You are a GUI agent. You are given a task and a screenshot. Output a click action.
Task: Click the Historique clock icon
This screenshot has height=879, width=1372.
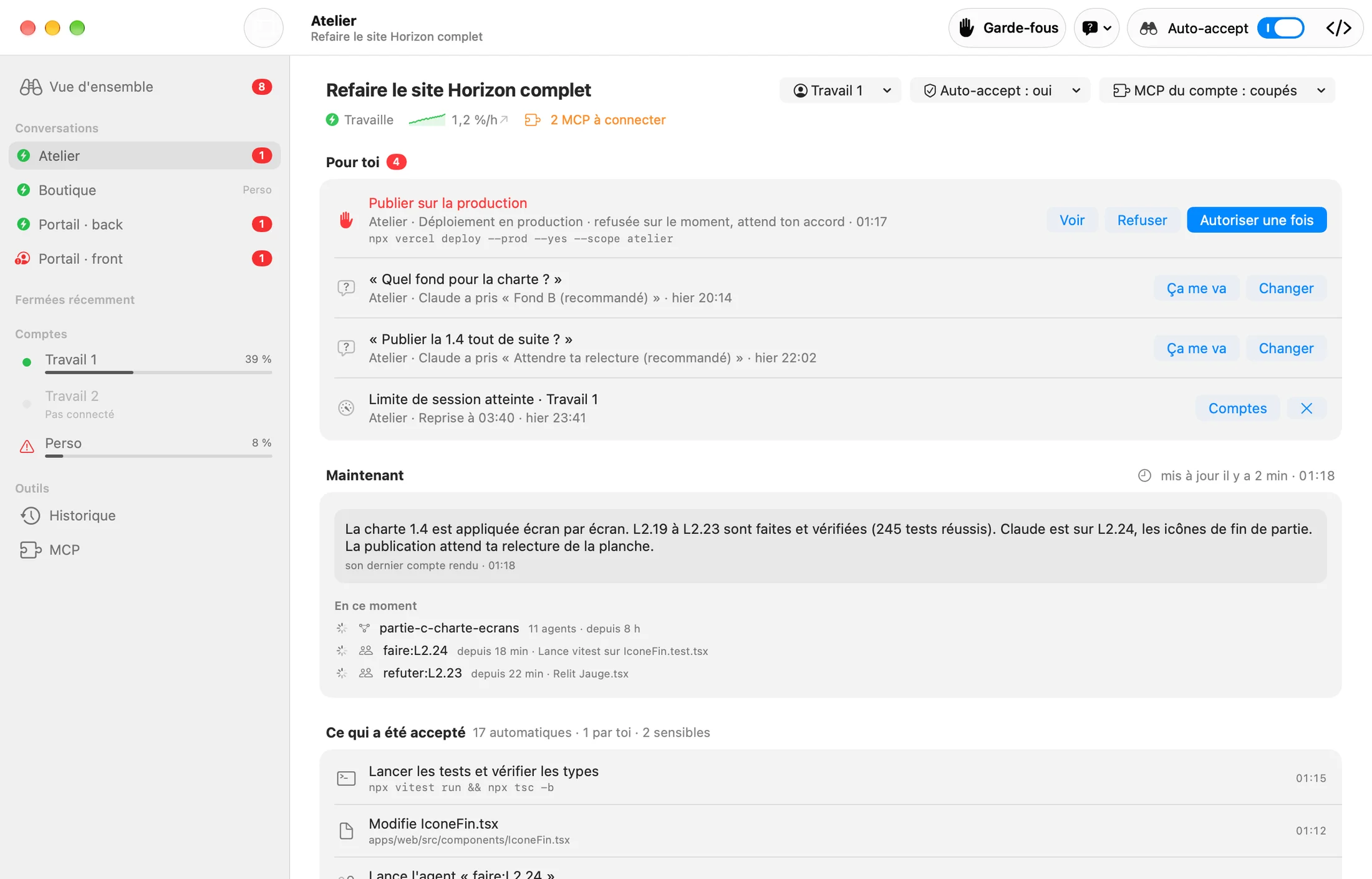(31, 515)
